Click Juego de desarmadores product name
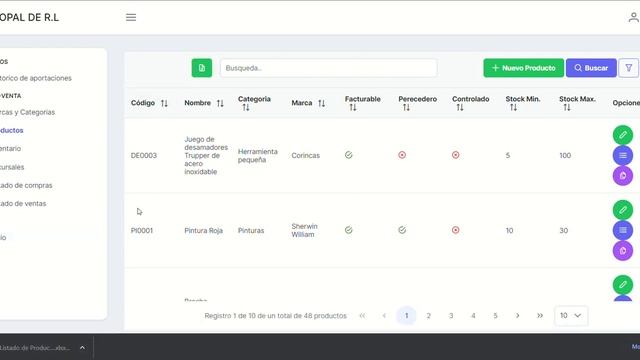Image resolution: width=640 pixels, height=360 pixels. click(206, 156)
